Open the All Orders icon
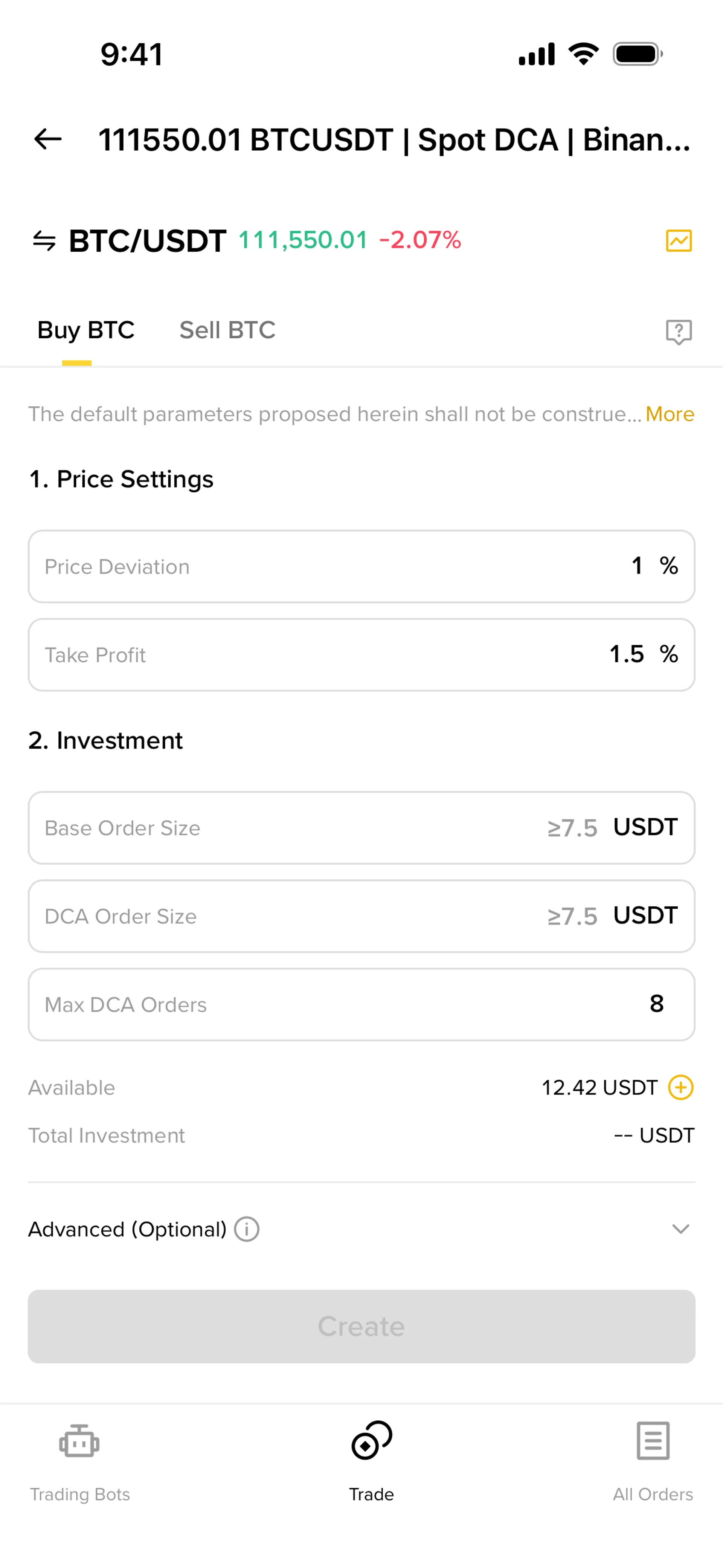 coord(653,1441)
